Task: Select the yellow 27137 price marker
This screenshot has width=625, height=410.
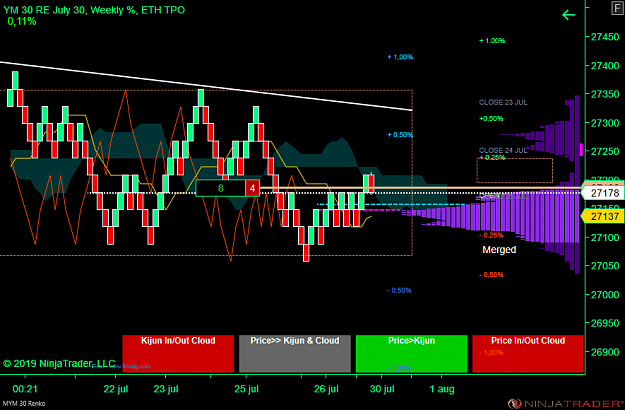Action: [x=603, y=216]
